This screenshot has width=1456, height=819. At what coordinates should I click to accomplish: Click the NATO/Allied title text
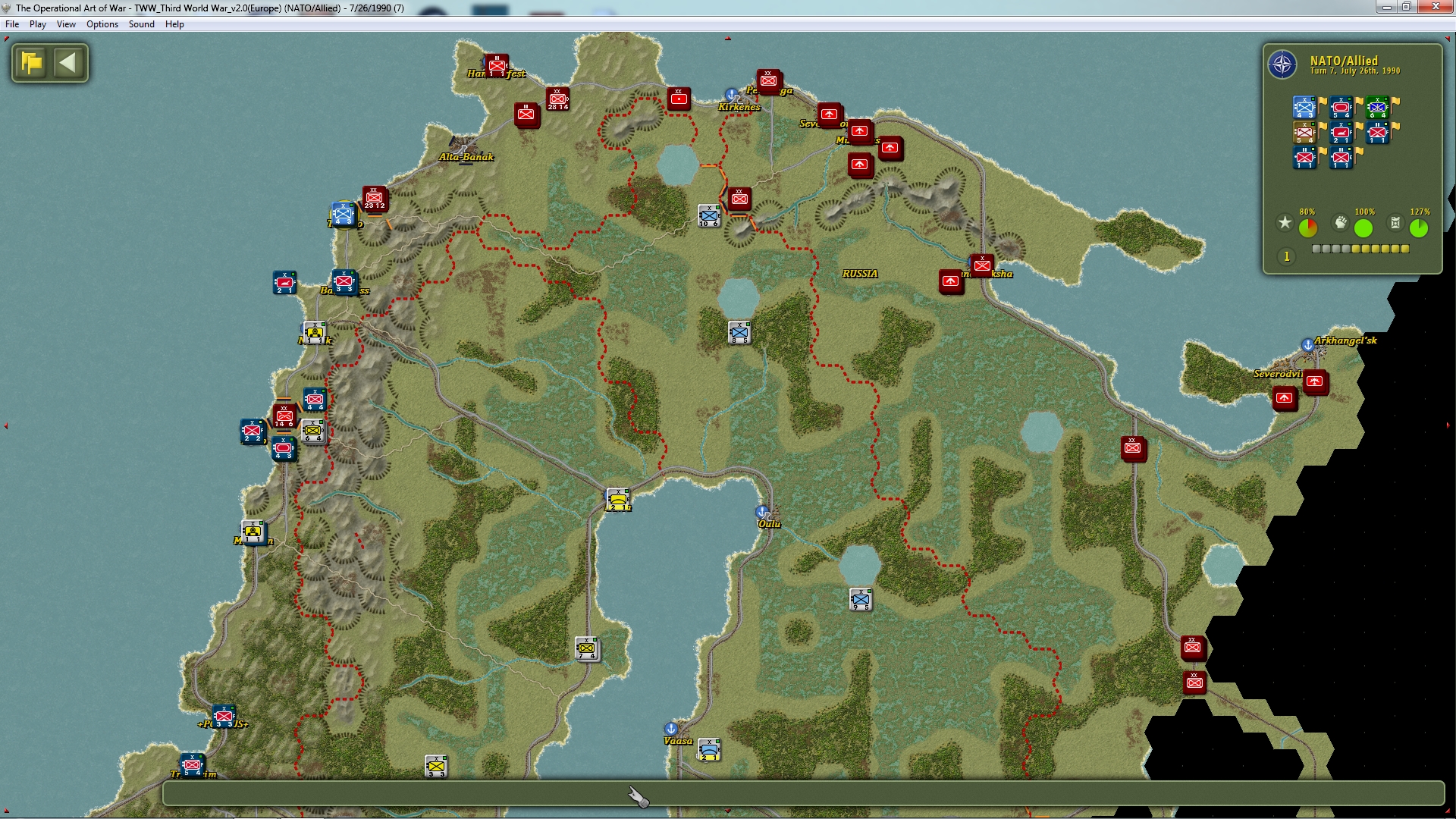coord(1344,61)
